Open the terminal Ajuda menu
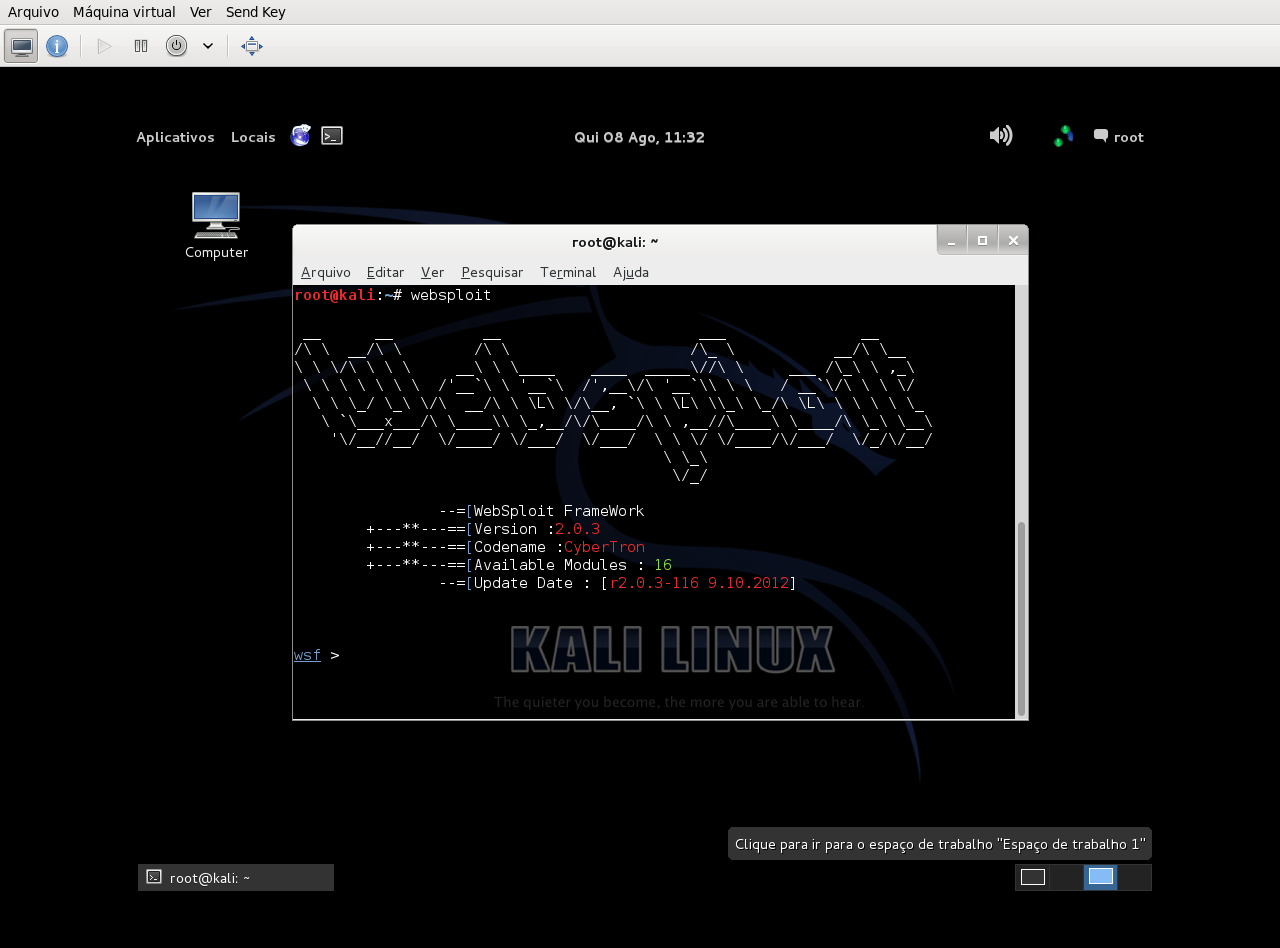The height and width of the screenshot is (948, 1280). tap(631, 272)
